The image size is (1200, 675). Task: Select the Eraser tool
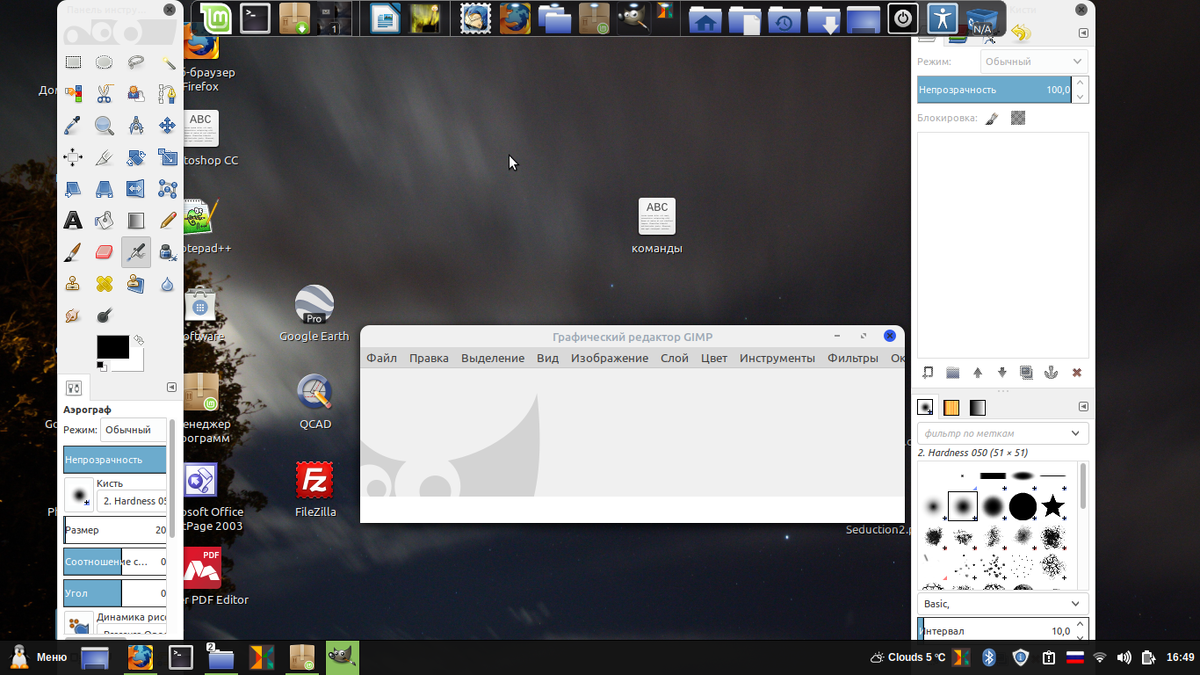point(104,253)
